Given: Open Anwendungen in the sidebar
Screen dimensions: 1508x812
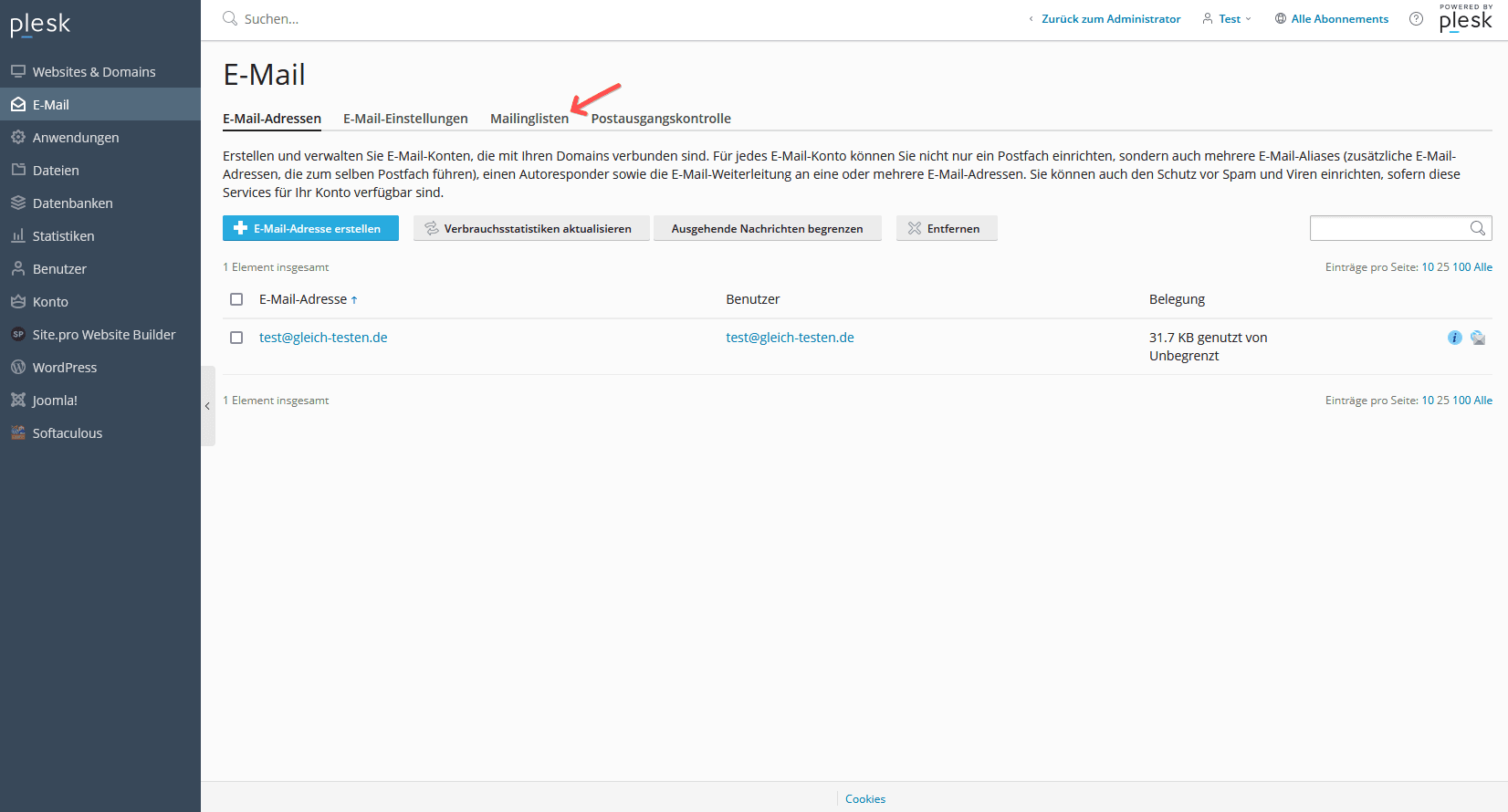Looking at the screenshot, I should 76,138.
